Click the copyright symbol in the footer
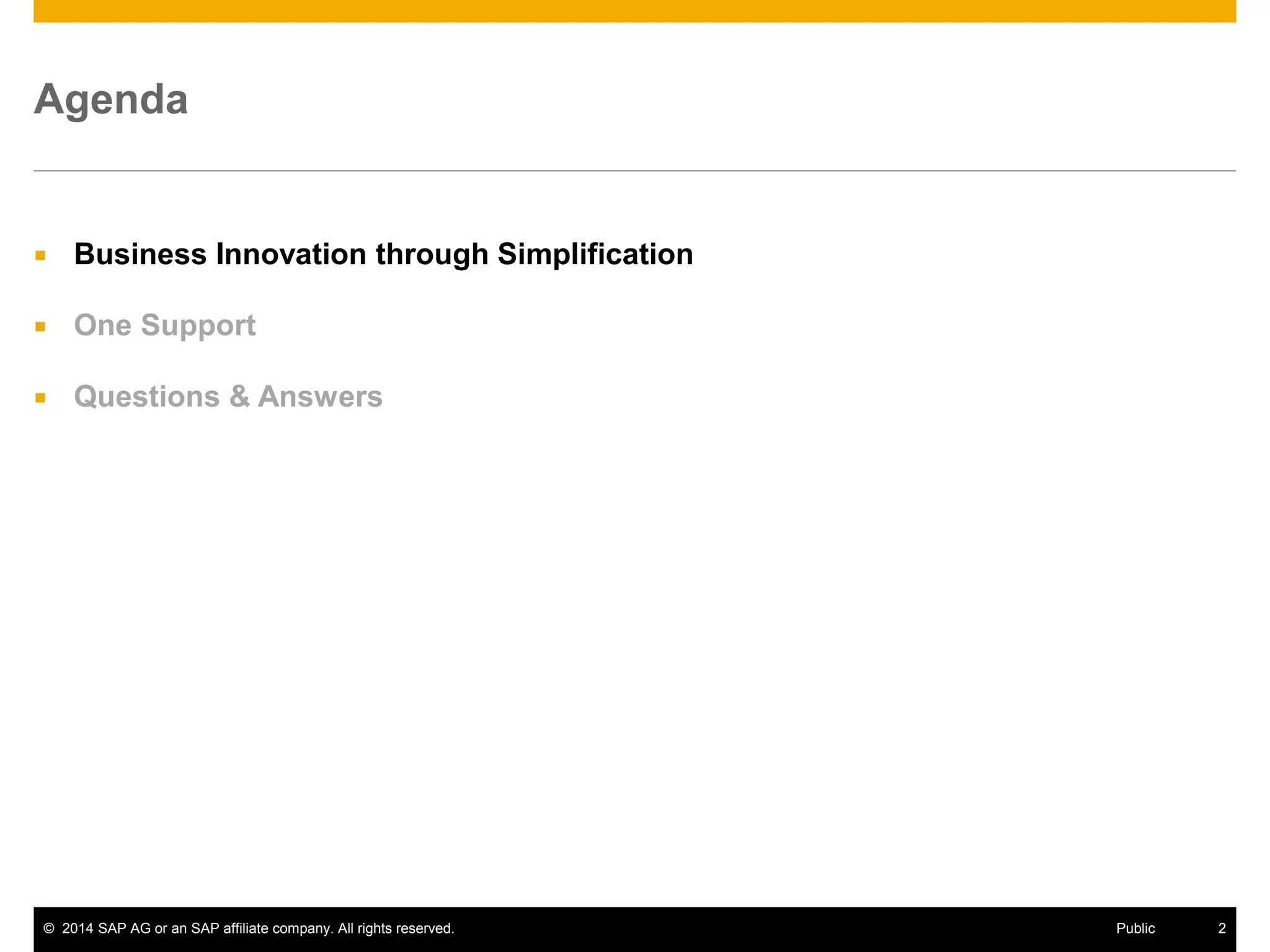Screen dimensions: 1270x952 pyautogui.click(x=49, y=928)
